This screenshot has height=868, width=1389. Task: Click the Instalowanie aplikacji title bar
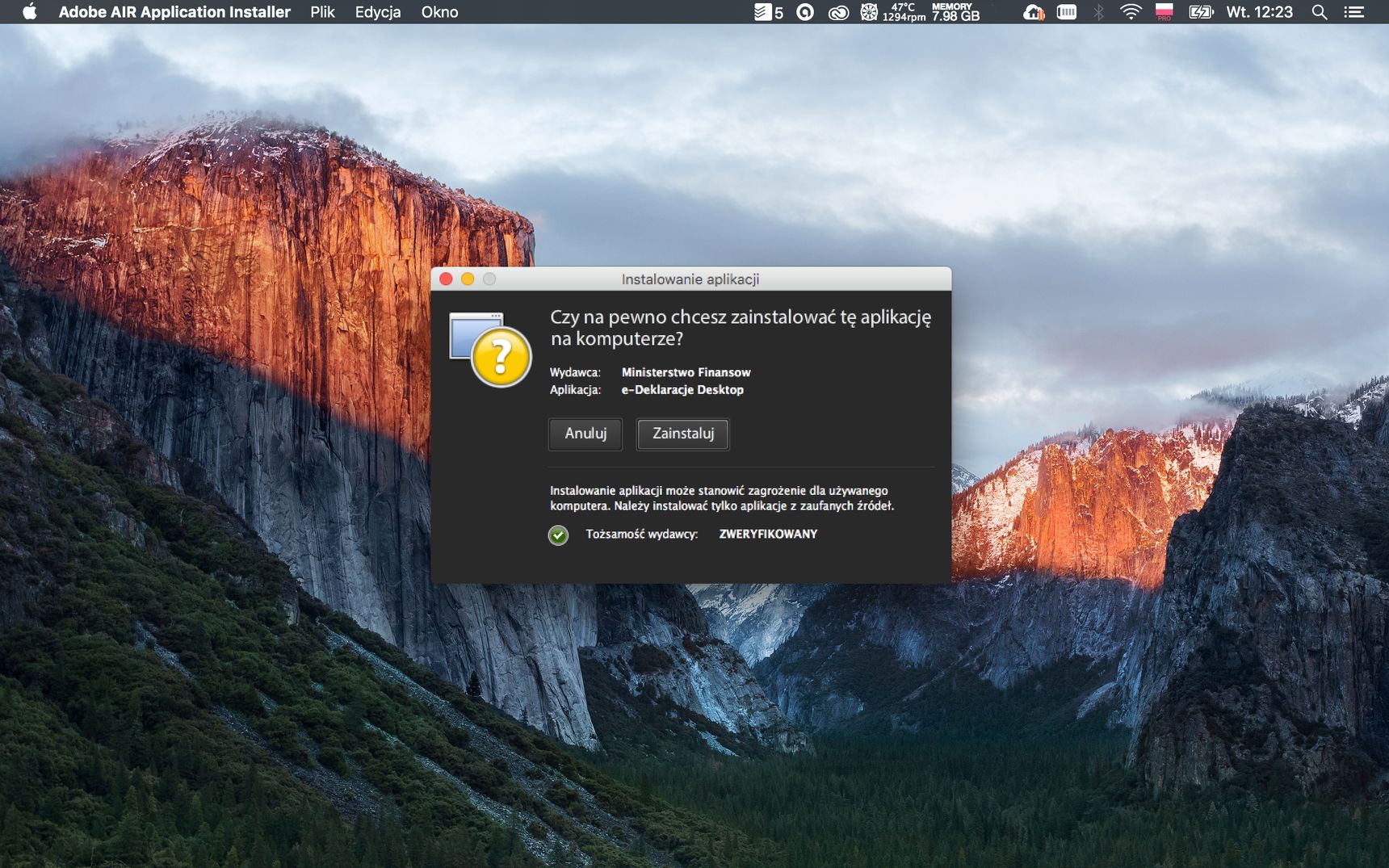click(x=690, y=279)
